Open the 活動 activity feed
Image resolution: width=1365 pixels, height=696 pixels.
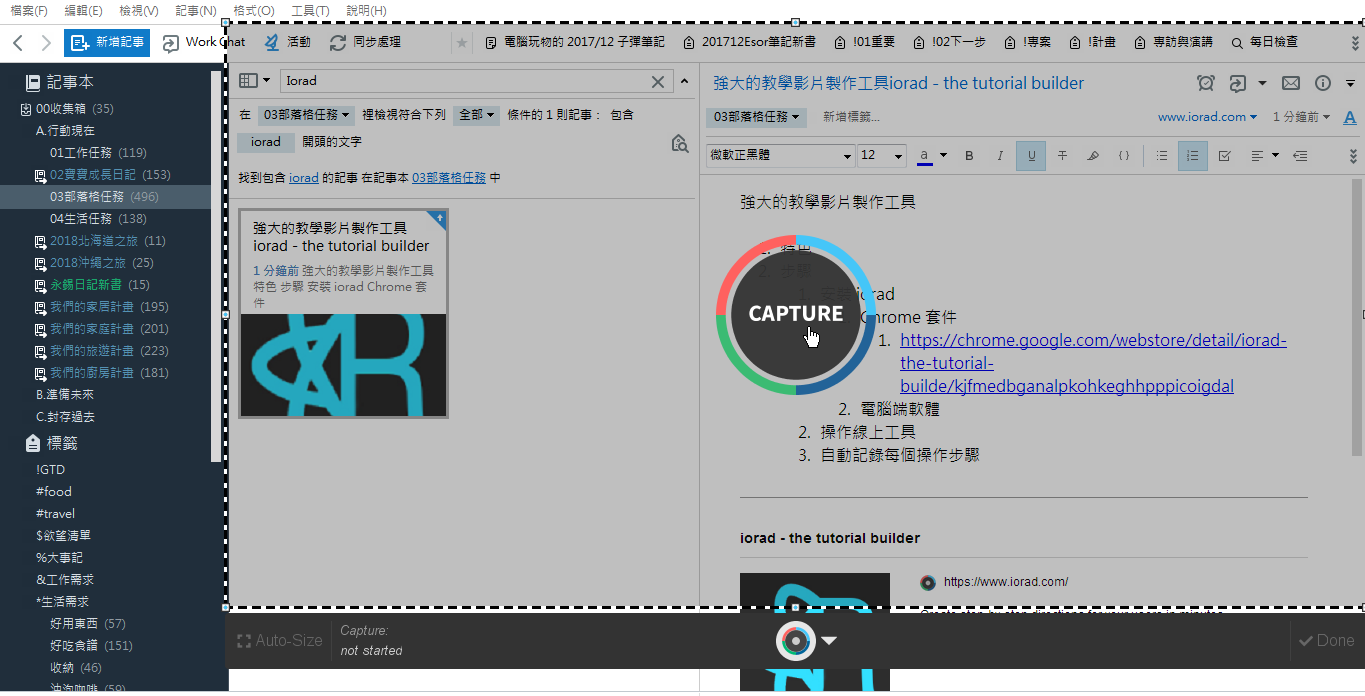(x=288, y=42)
